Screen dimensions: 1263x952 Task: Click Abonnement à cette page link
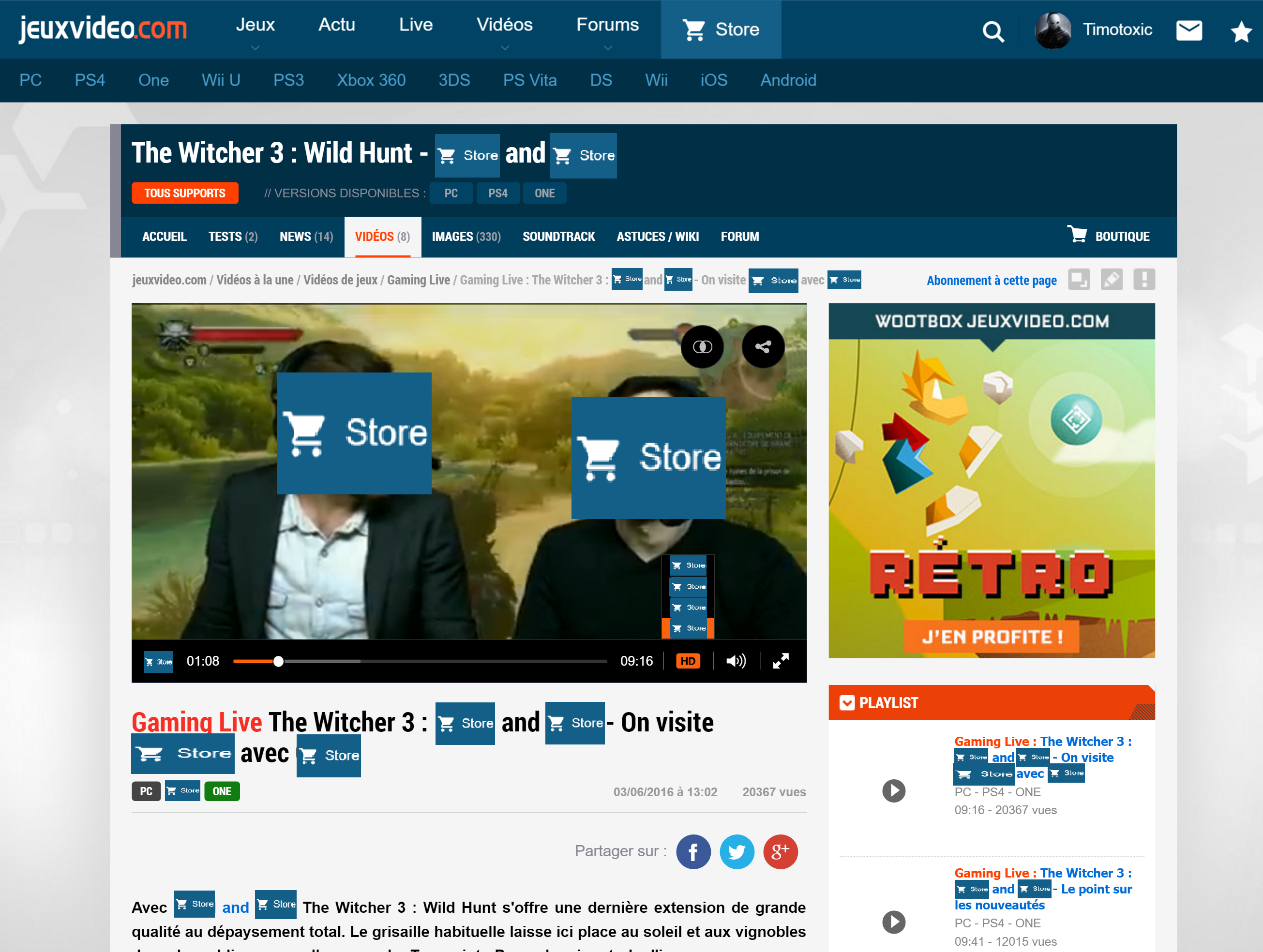[991, 280]
